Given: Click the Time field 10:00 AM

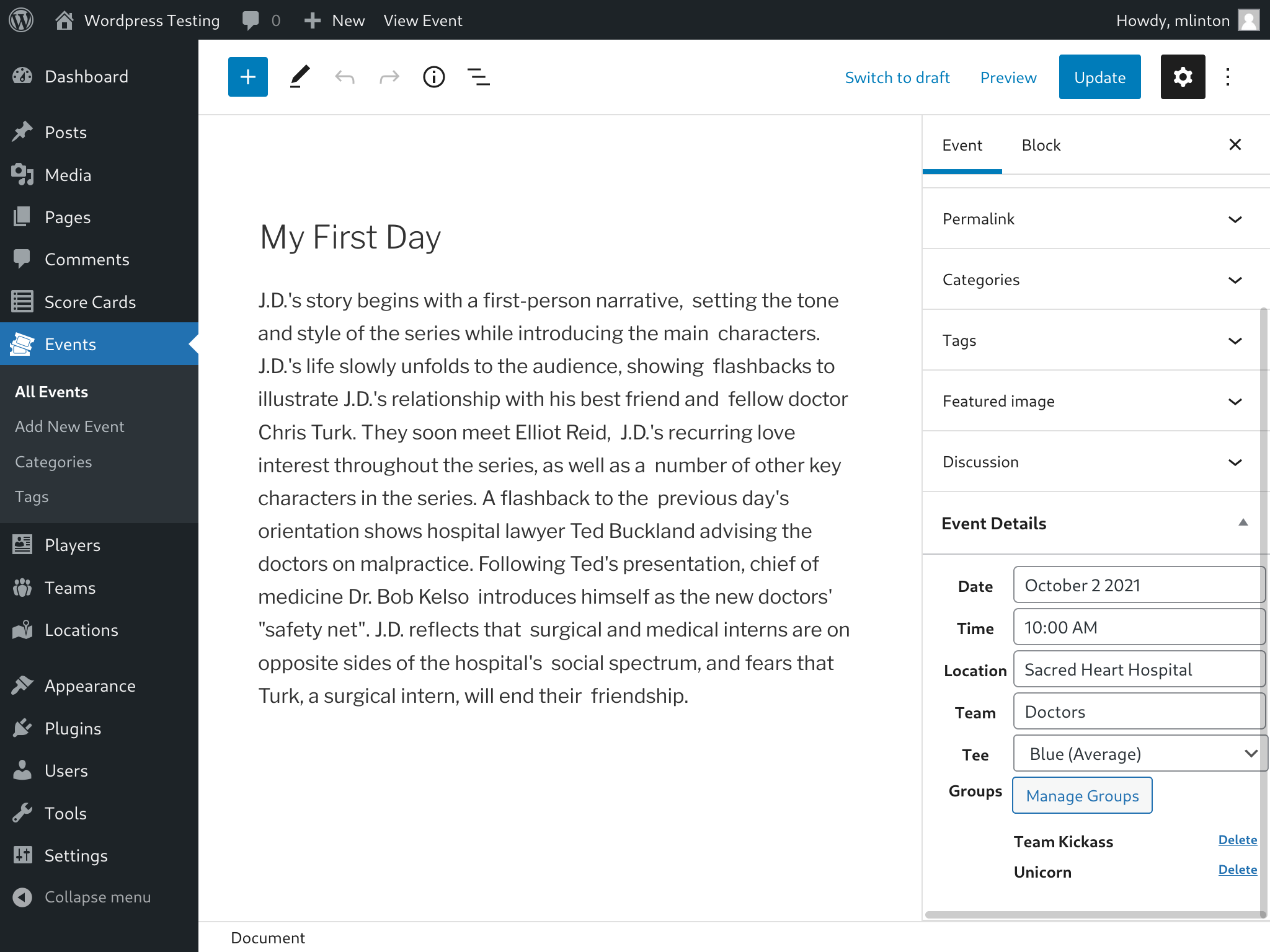Looking at the screenshot, I should tap(1139, 627).
